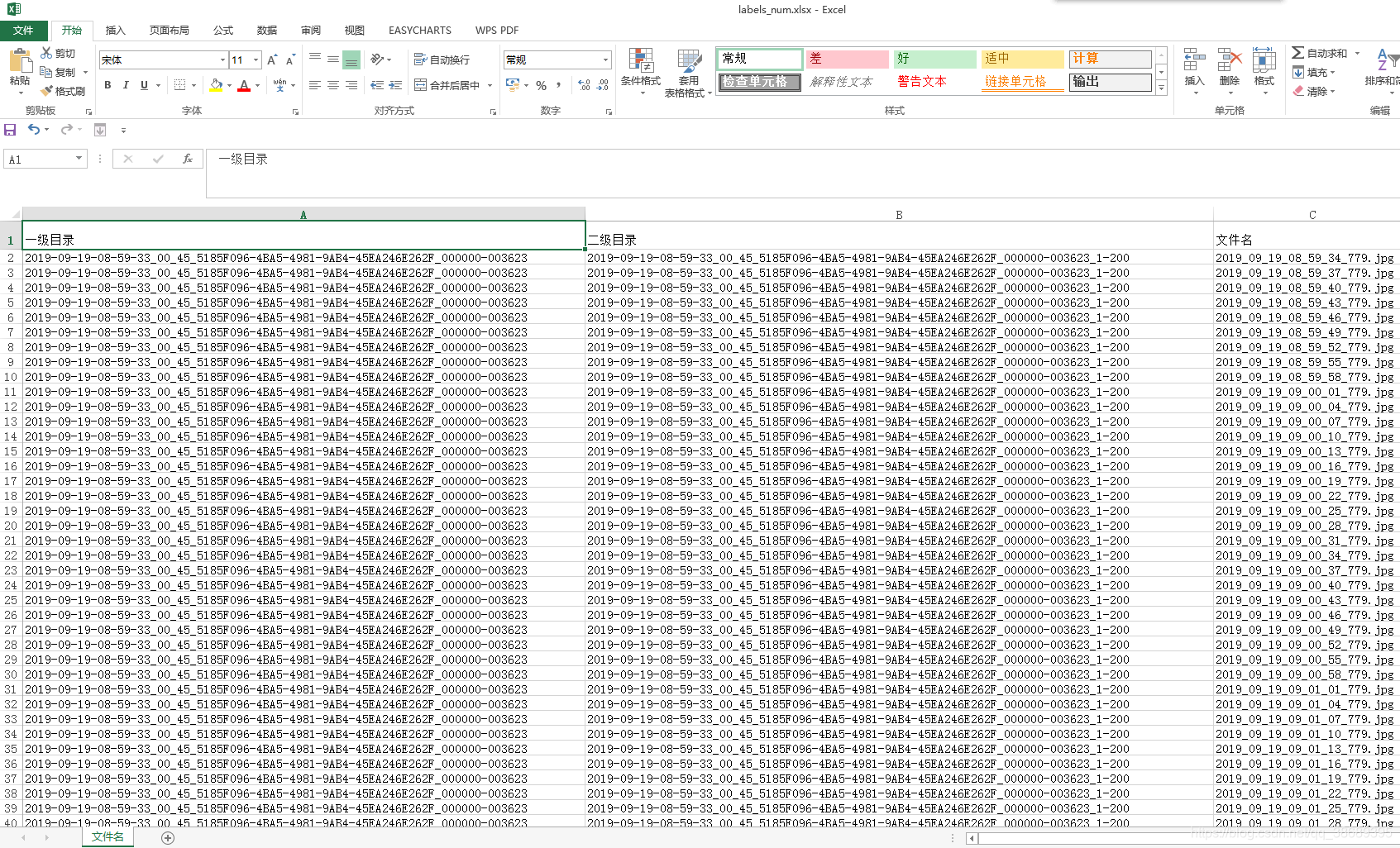Viewport: 1400px width, 848px height.
Task: Open the borders dropdown arrow
Action: click(194, 85)
